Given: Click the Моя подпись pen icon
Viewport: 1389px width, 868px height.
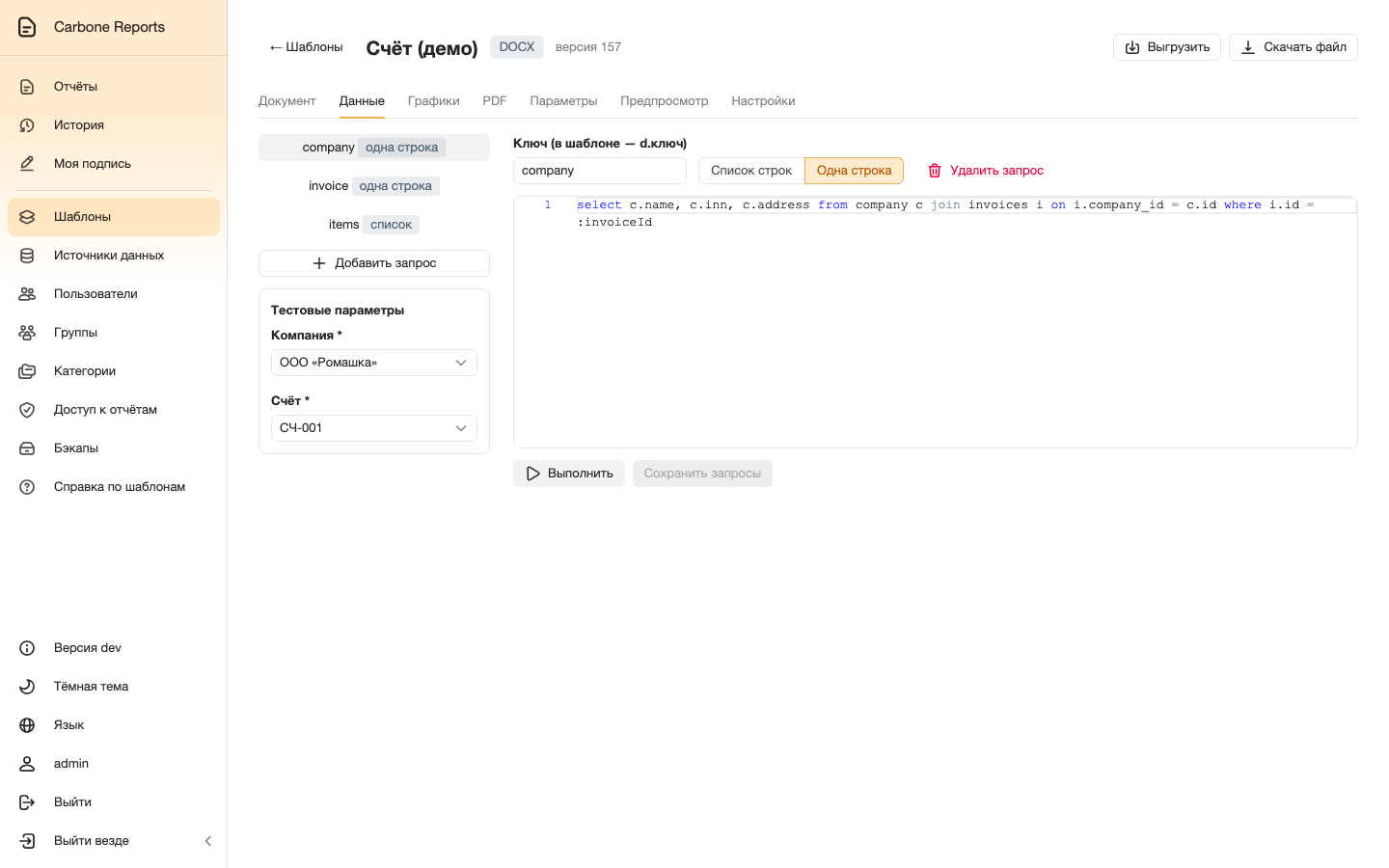Looking at the screenshot, I should coord(27,164).
